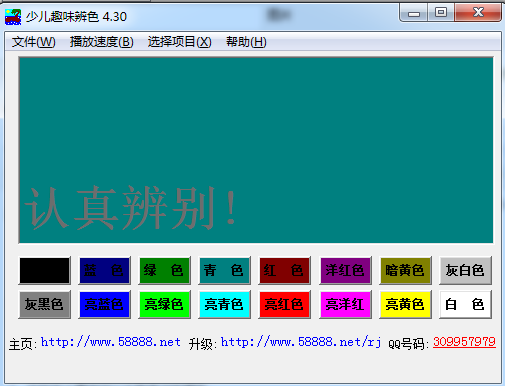Select the 洋红色 purple swatch
Image resolution: width=505 pixels, height=386 pixels.
point(345,270)
